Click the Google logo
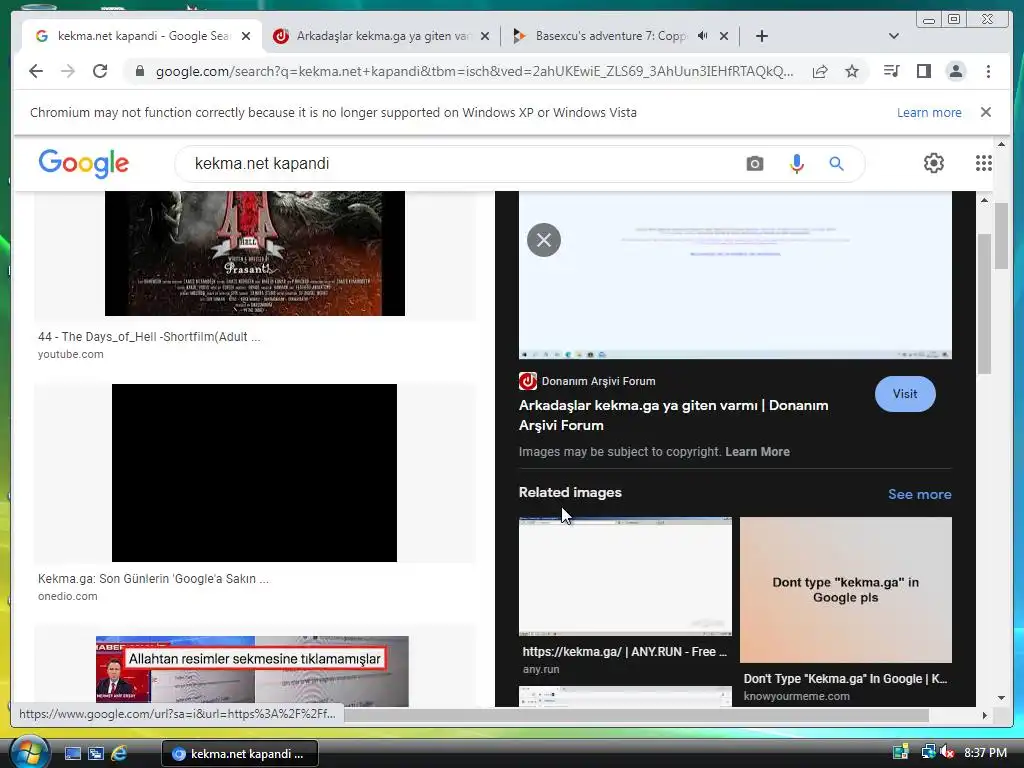This screenshot has width=1024, height=768. coord(84,163)
